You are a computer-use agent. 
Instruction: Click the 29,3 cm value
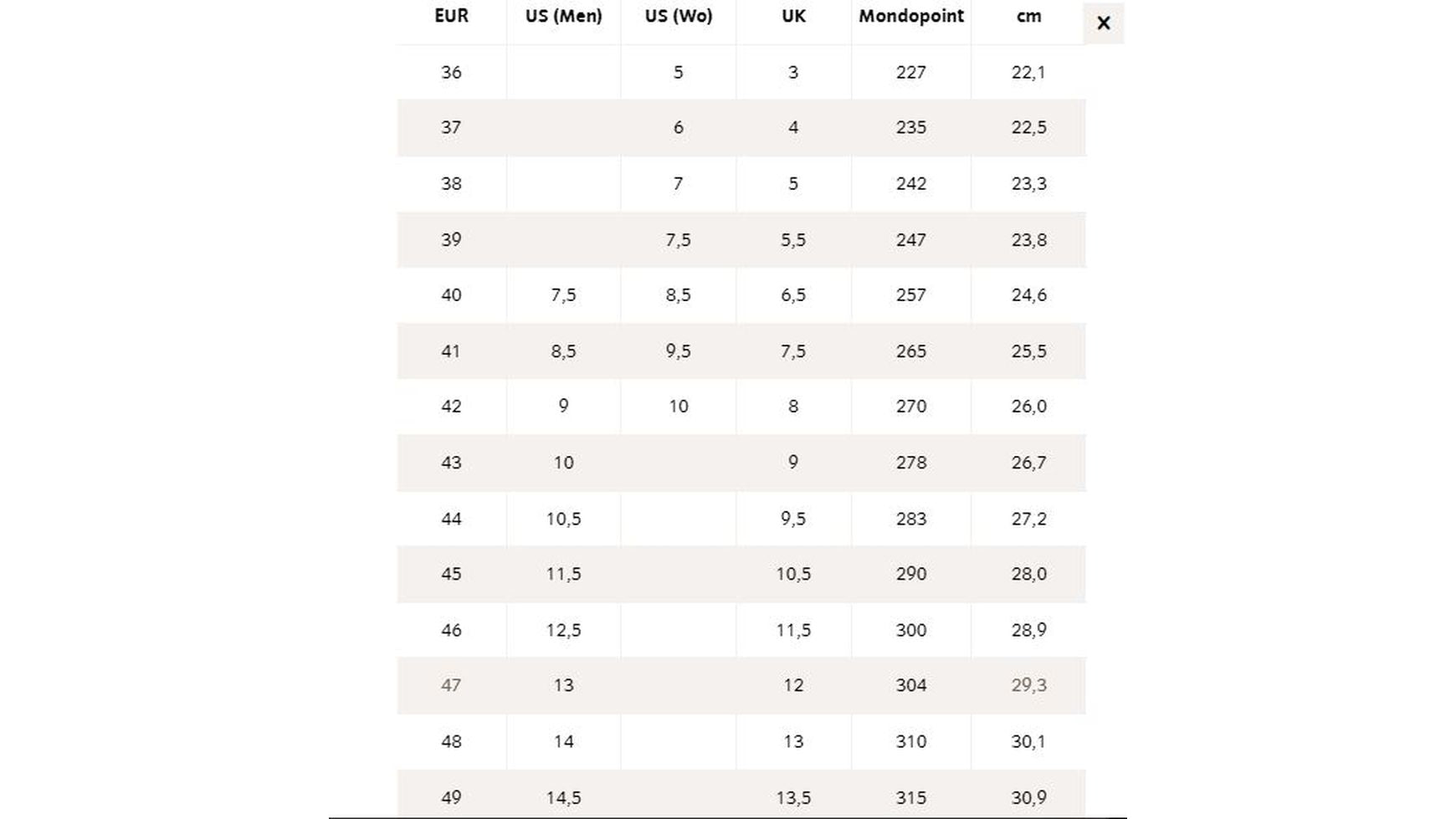[1028, 685]
